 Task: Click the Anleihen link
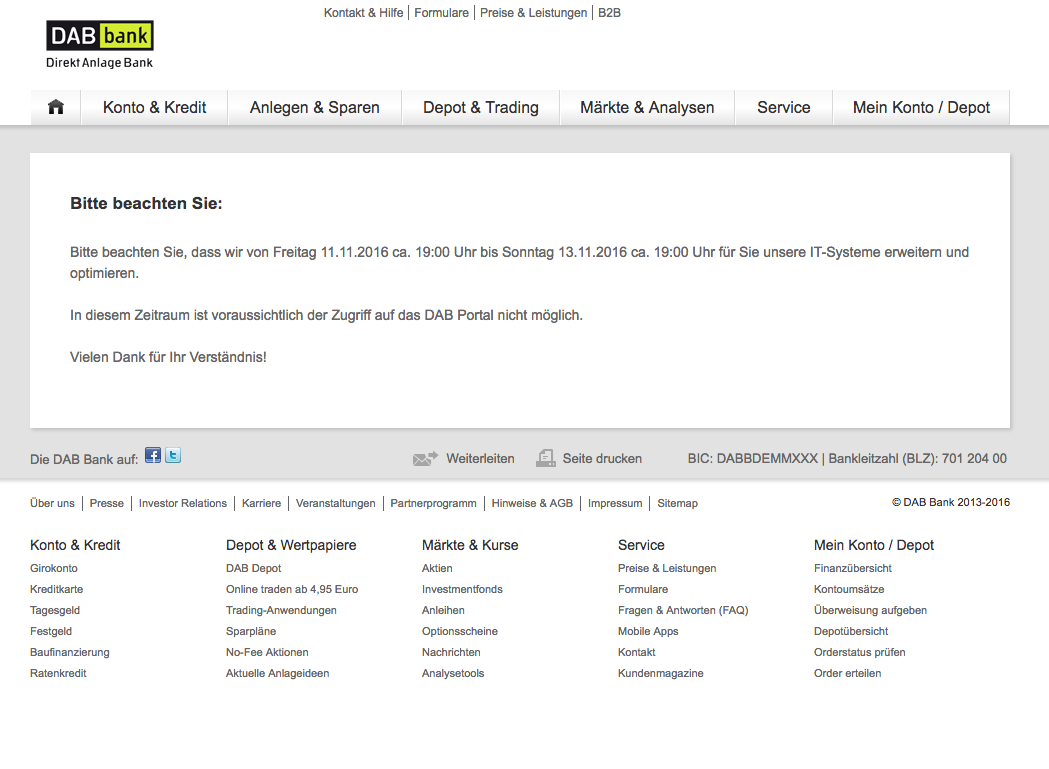[443, 610]
